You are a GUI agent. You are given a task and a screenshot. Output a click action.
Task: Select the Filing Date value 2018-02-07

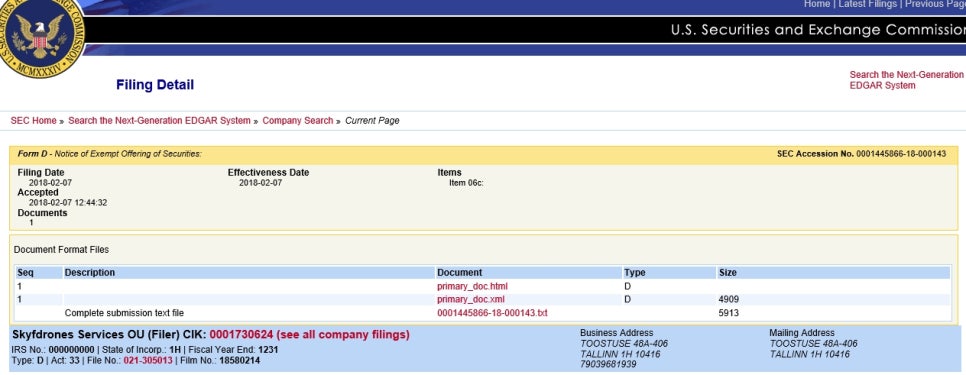(x=51, y=183)
